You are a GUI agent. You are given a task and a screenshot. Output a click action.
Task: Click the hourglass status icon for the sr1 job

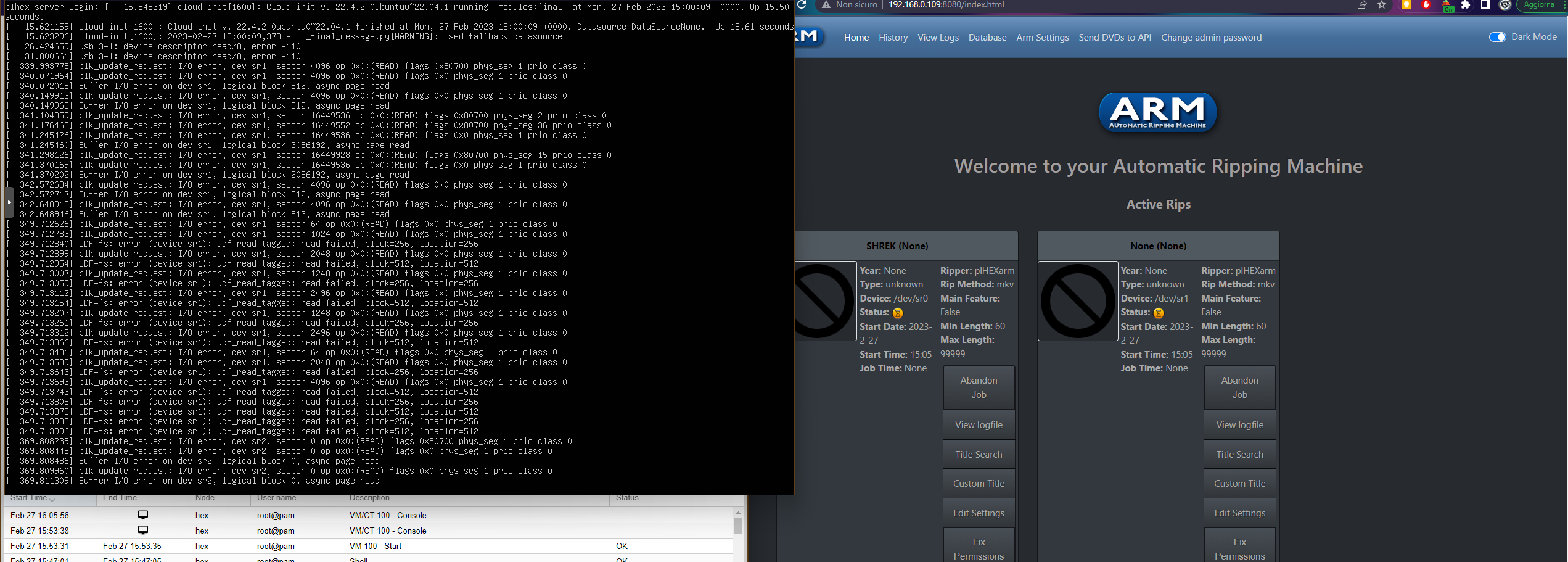coord(1159,313)
